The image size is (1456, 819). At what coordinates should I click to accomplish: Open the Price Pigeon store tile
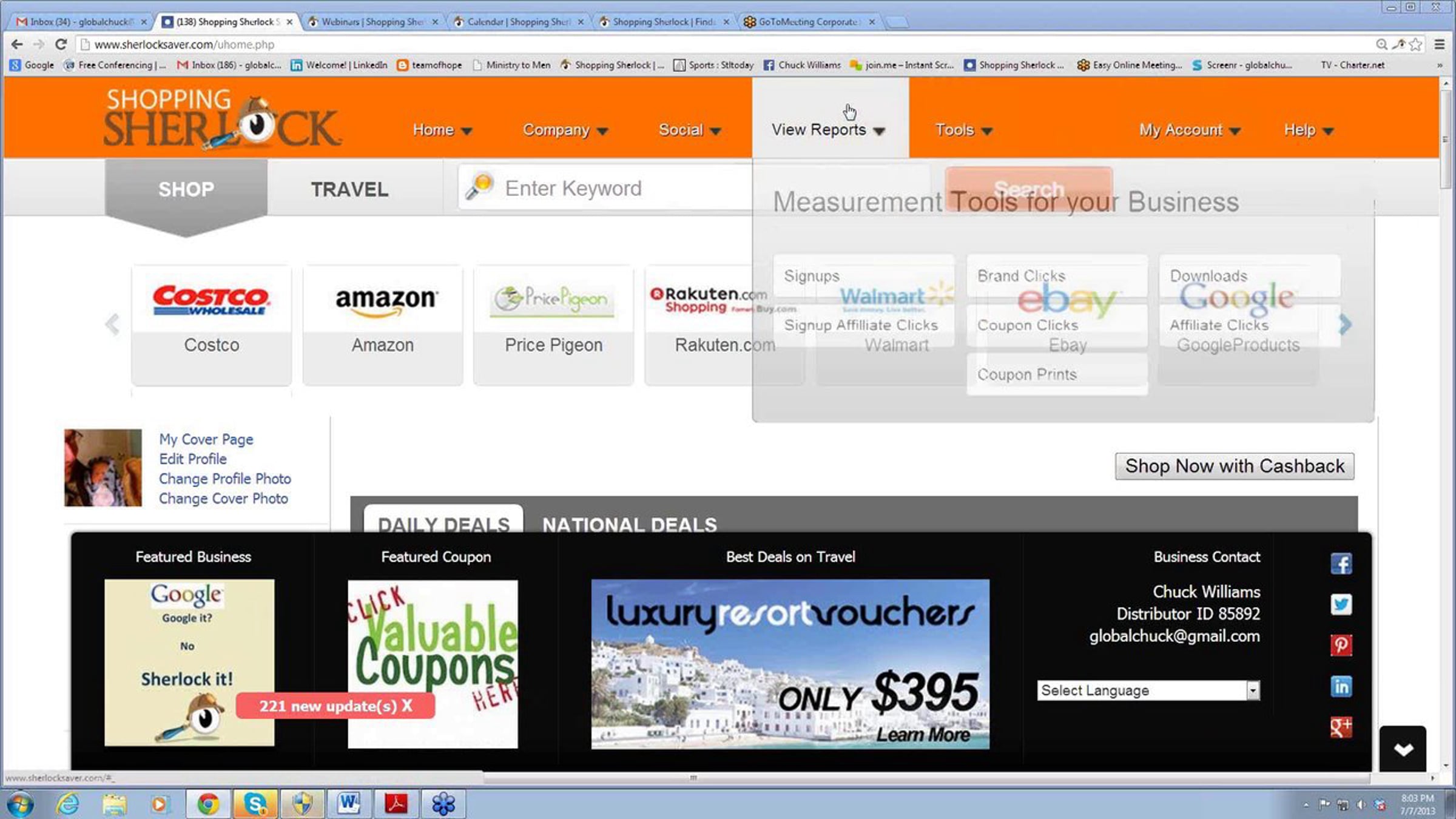tap(553, 325)
